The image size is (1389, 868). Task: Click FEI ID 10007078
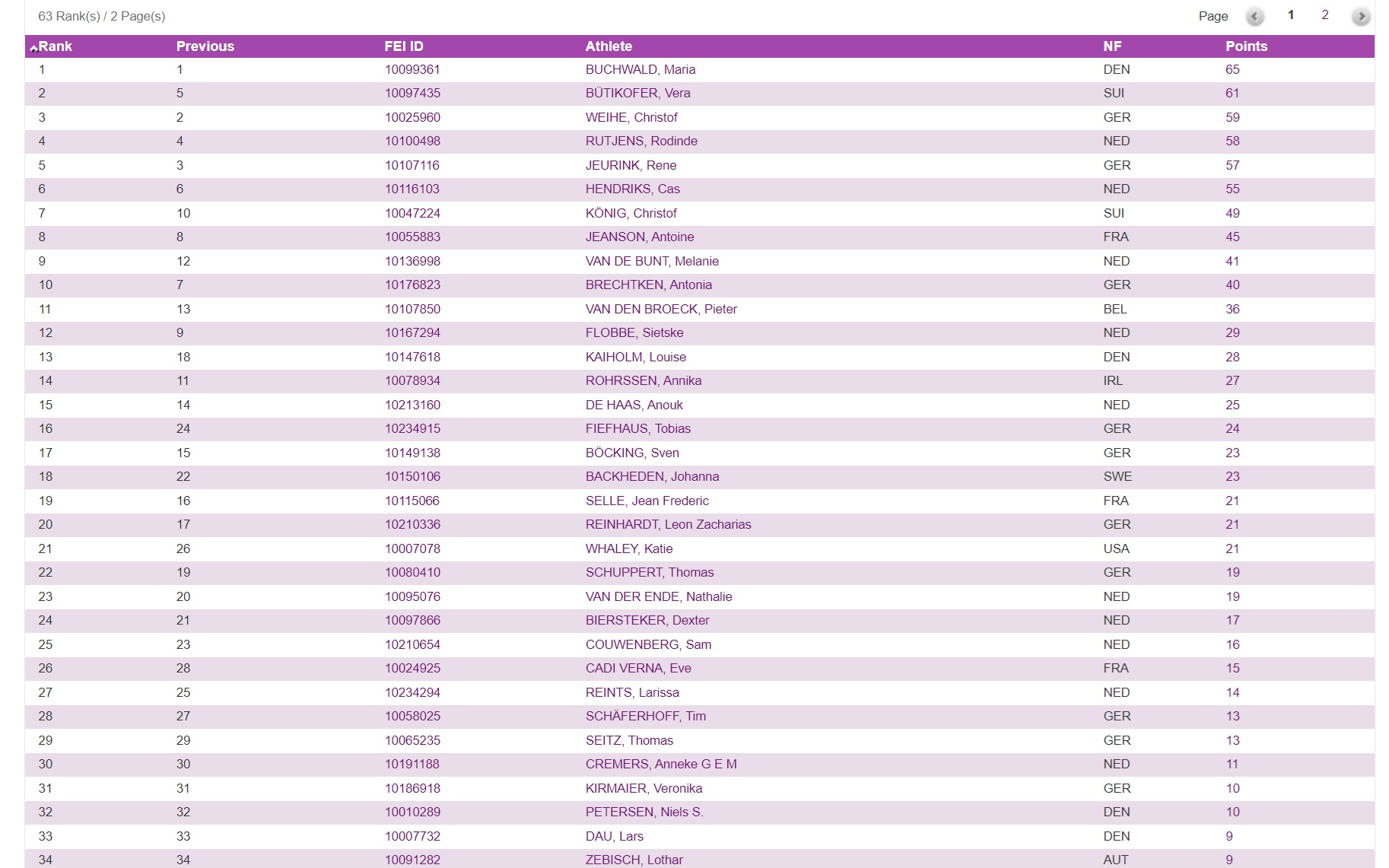[412, 548]
